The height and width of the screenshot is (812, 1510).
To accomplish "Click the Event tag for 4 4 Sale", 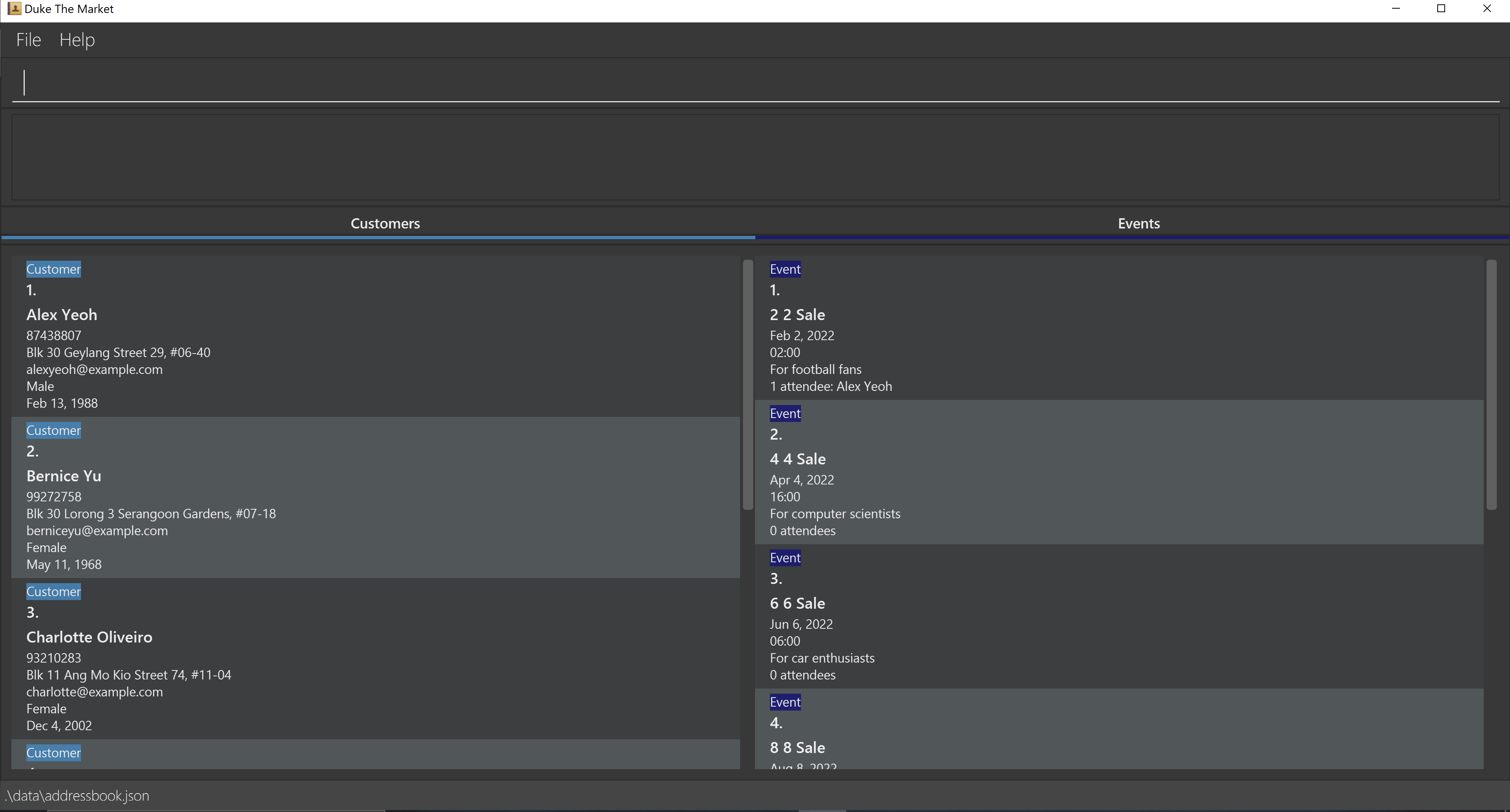I will point(785,413).
